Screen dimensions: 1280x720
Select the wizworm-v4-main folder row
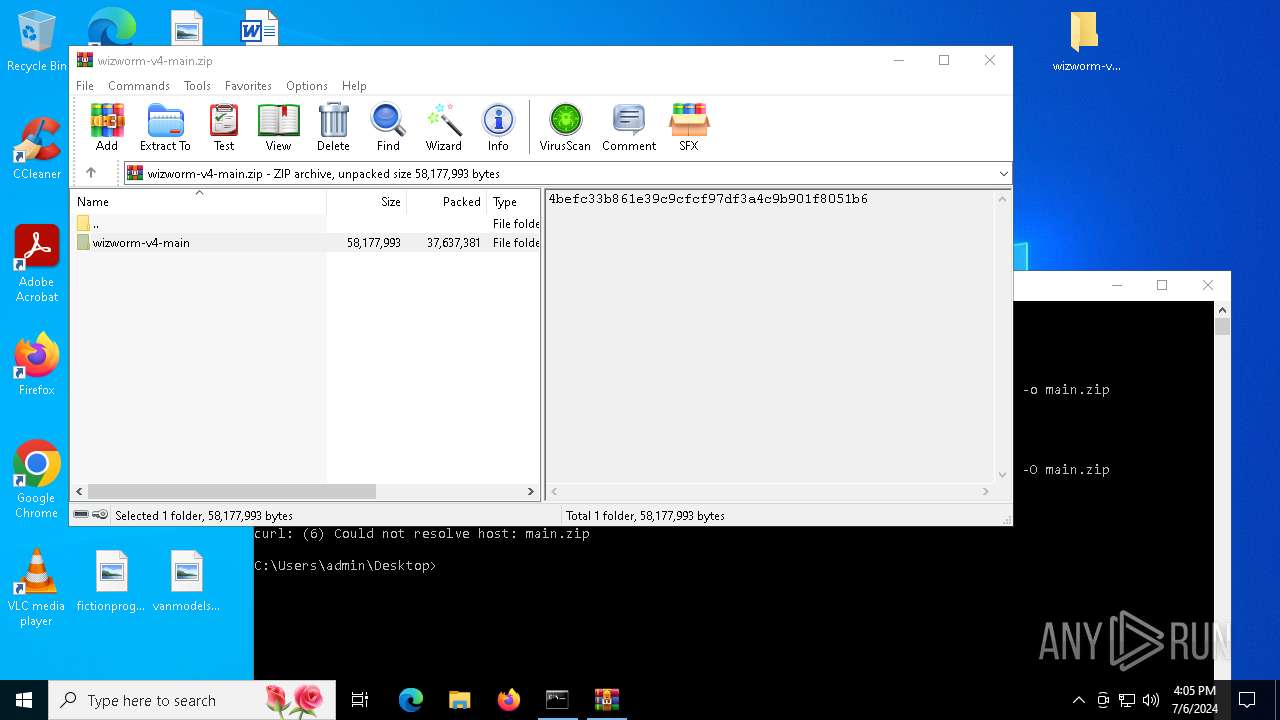pos(306,242)
